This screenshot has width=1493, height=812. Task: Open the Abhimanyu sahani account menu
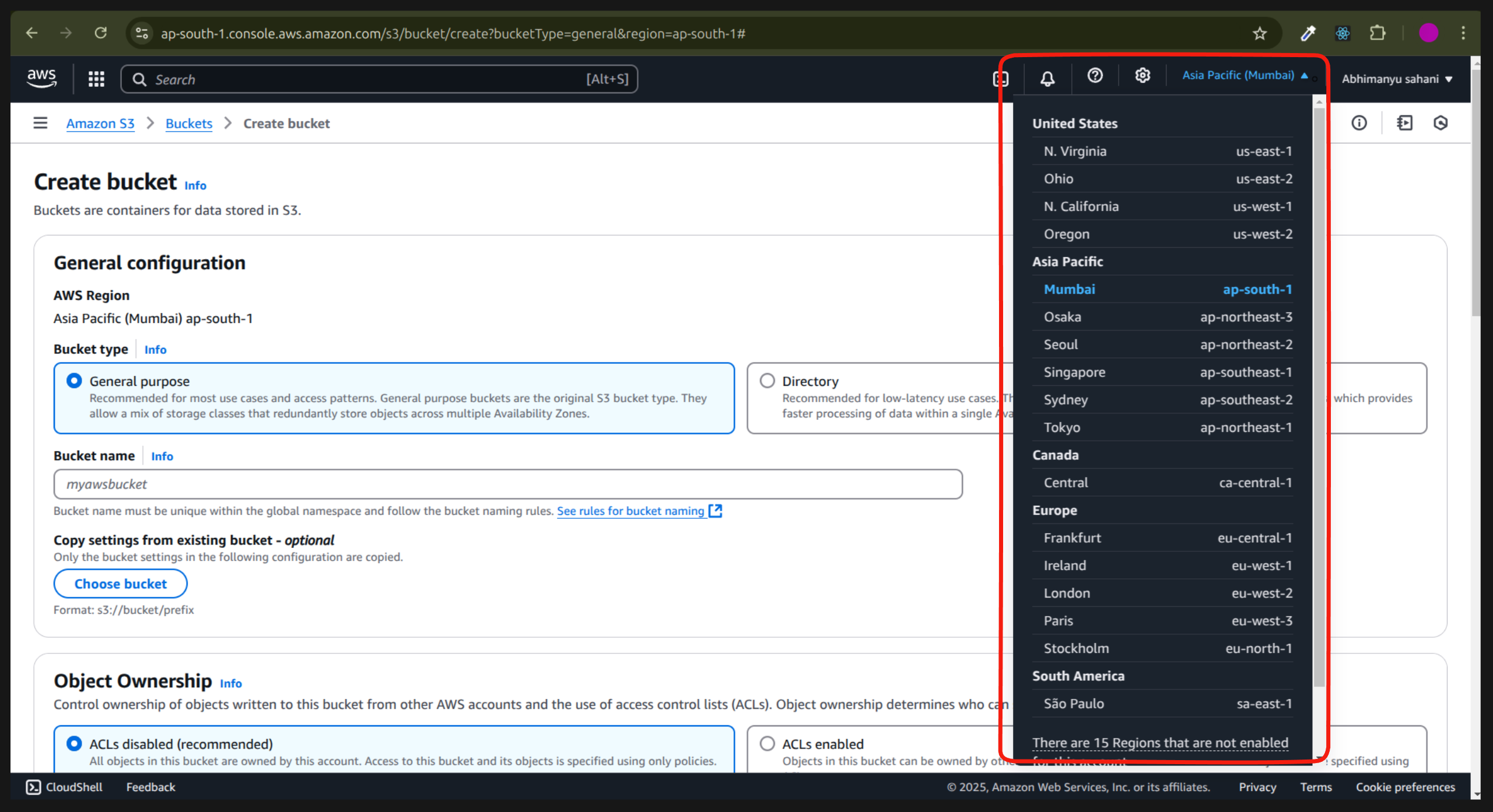click(x=1397, y=79)
